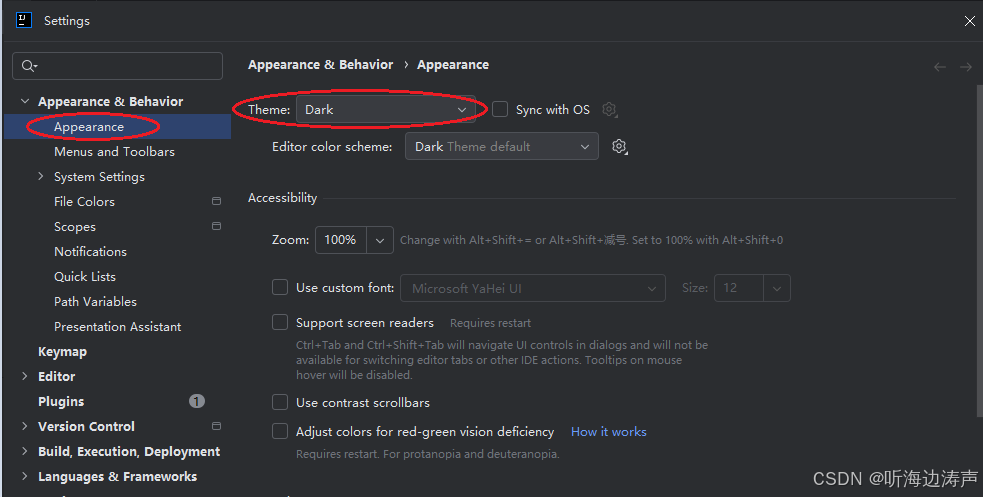Click the Version Control project-level icon
983x497 pixels.
216,426
